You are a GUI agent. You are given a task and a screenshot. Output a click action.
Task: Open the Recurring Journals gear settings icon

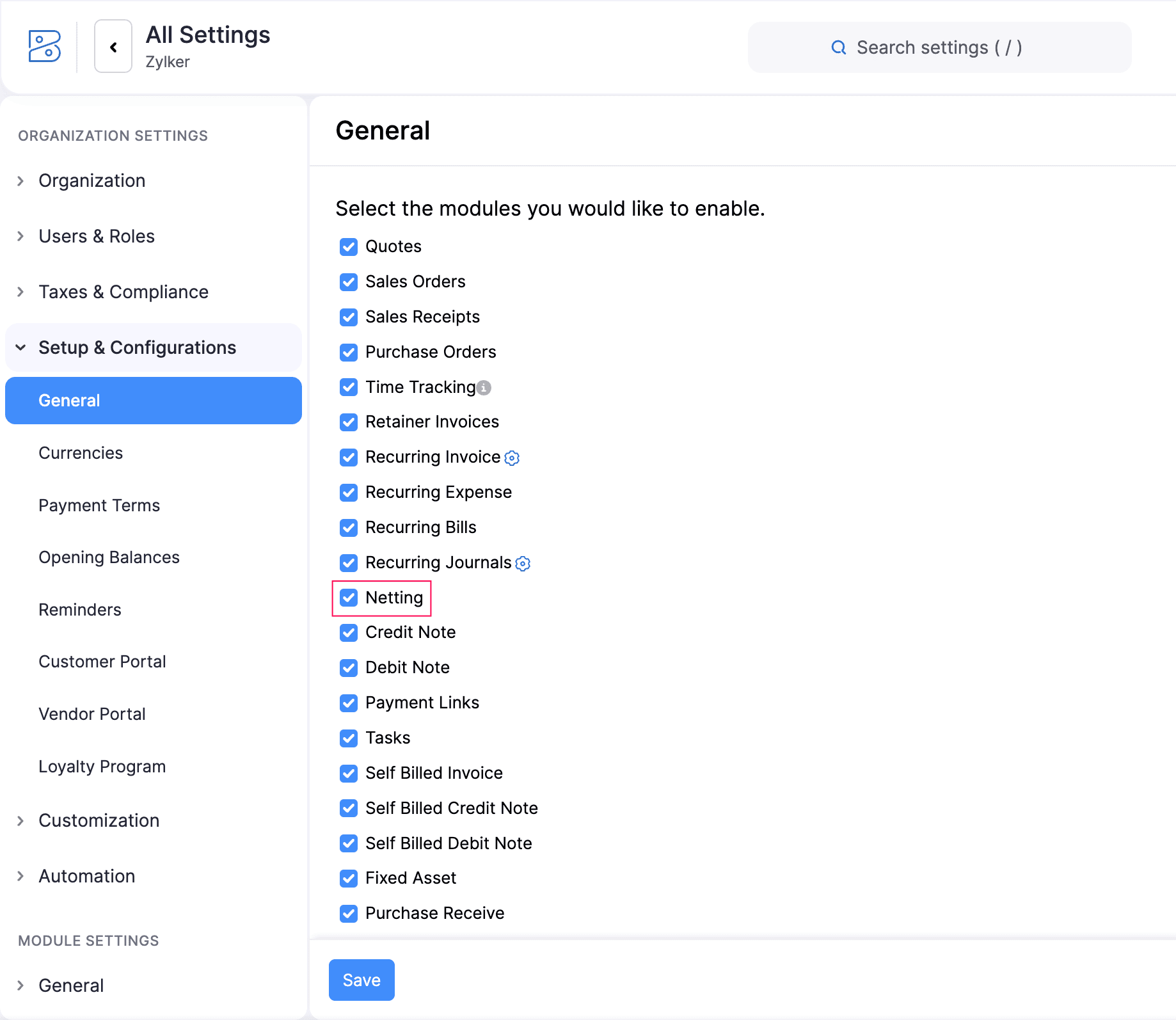(523, 563)
